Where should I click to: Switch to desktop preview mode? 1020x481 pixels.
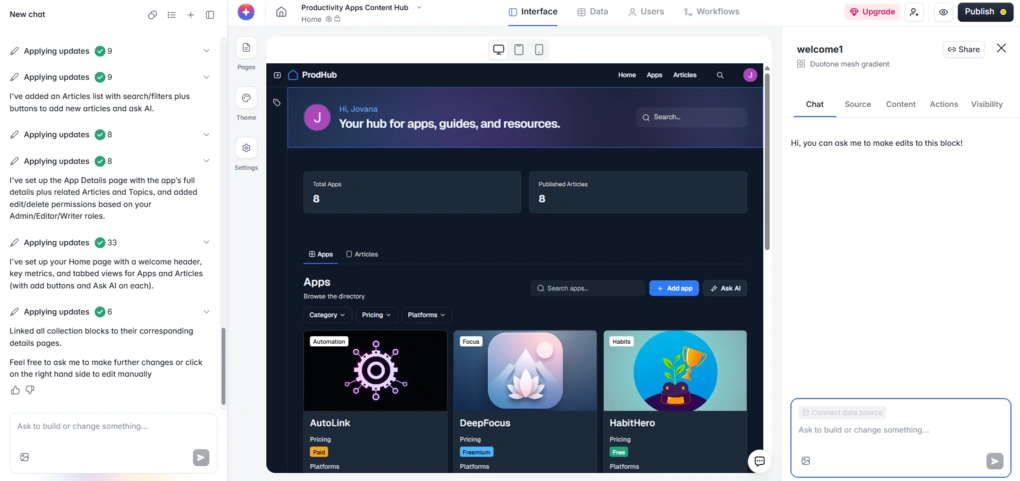coord(498,49)
